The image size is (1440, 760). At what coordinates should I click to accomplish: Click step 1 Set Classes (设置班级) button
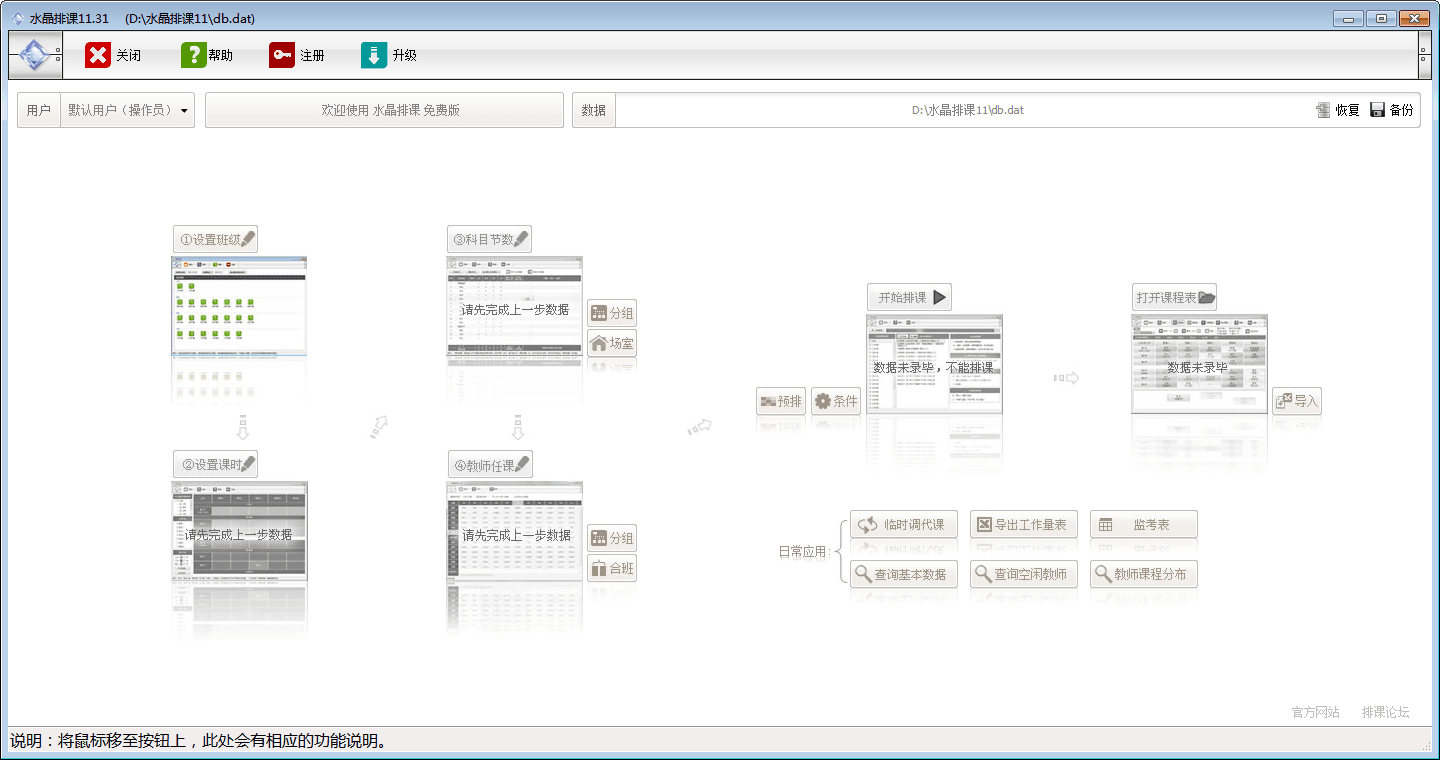click(215, 239)
